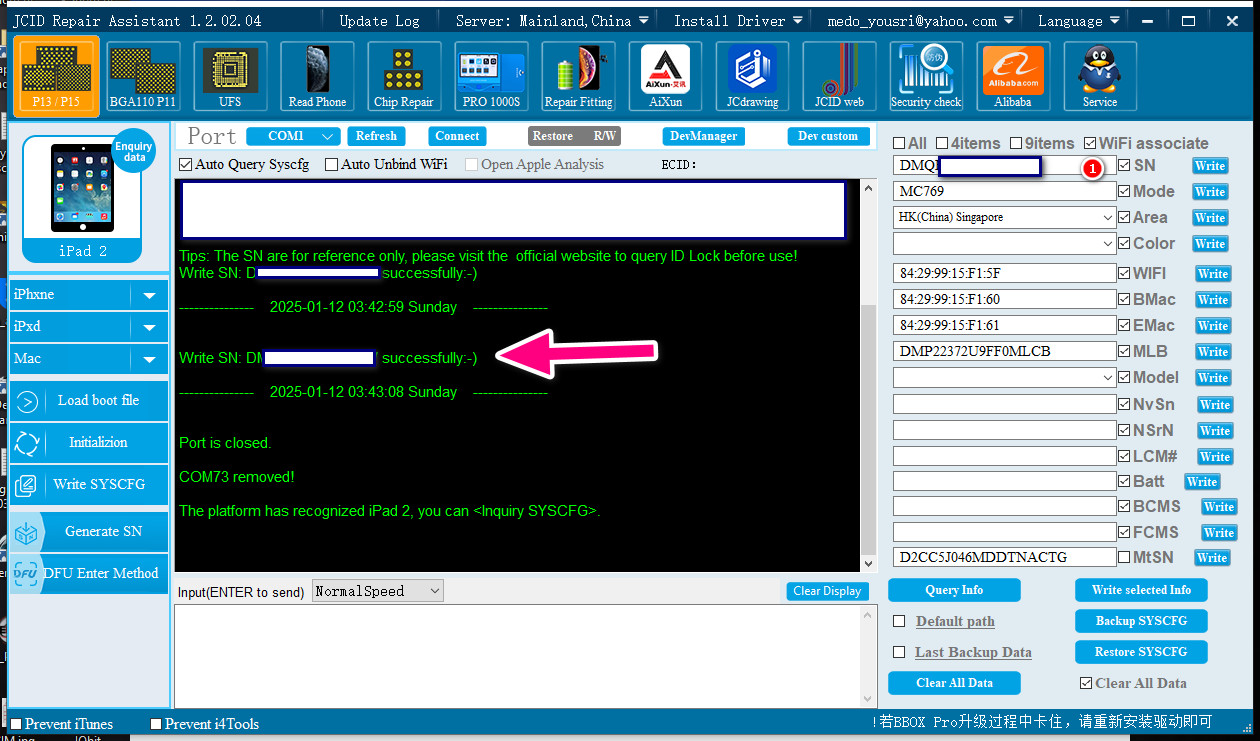The image size is (1260, 741).
Task: Click the Backup SYSCFG button
Action: [x=1141, y=621]
